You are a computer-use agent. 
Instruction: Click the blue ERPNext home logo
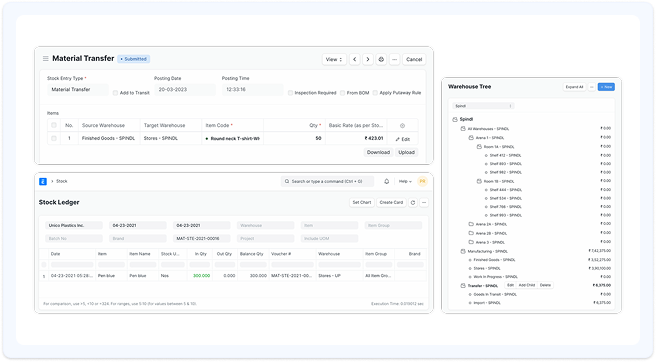[43, 181]
